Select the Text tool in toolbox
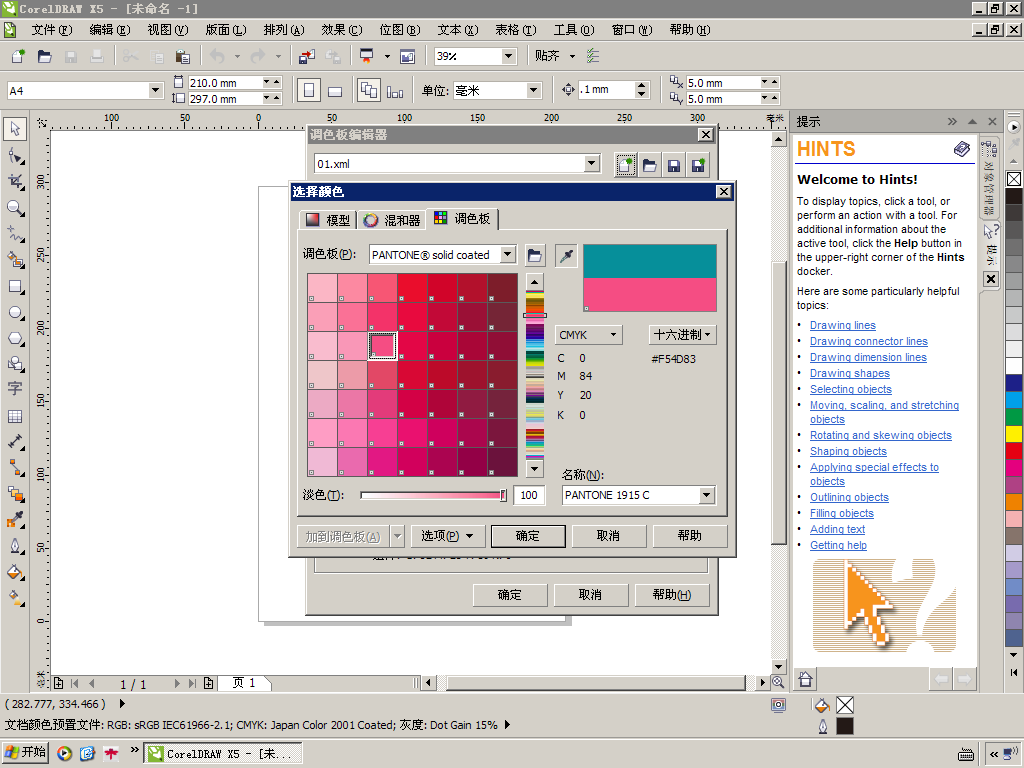This screenshot has width=1024, height=768. (x=15, y=389)
